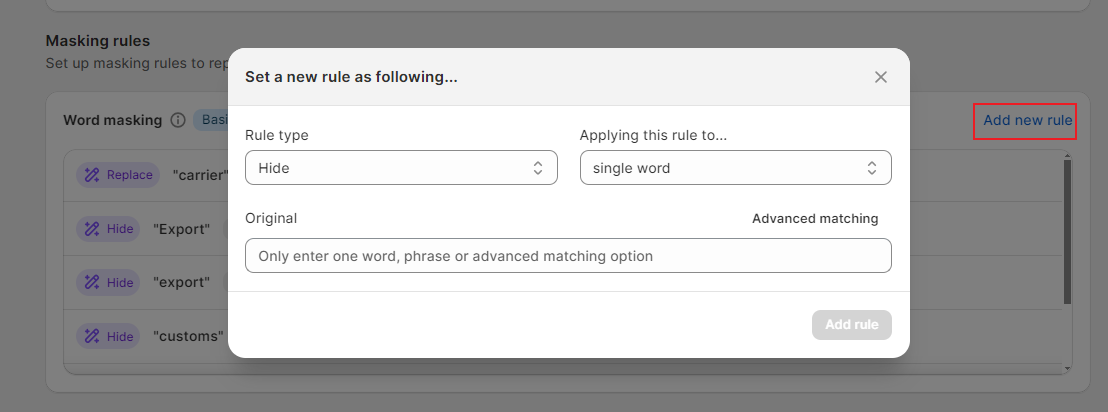The width and height of the screenshot is (1108, 412).
Task: Click the Basic badge next to Word masking
Action: [210, 120]
